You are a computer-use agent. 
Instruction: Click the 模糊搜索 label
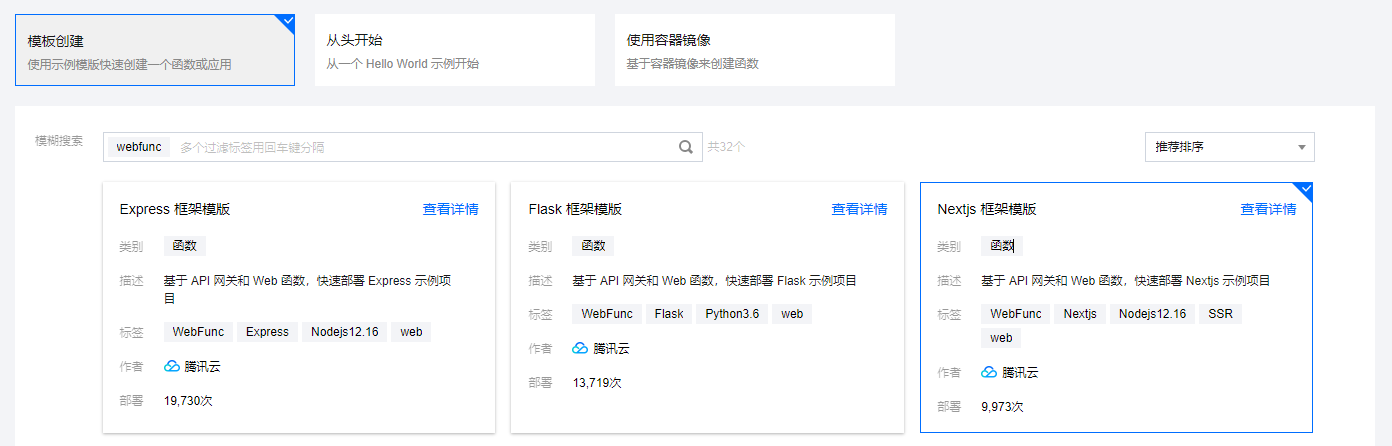(59, 140)
